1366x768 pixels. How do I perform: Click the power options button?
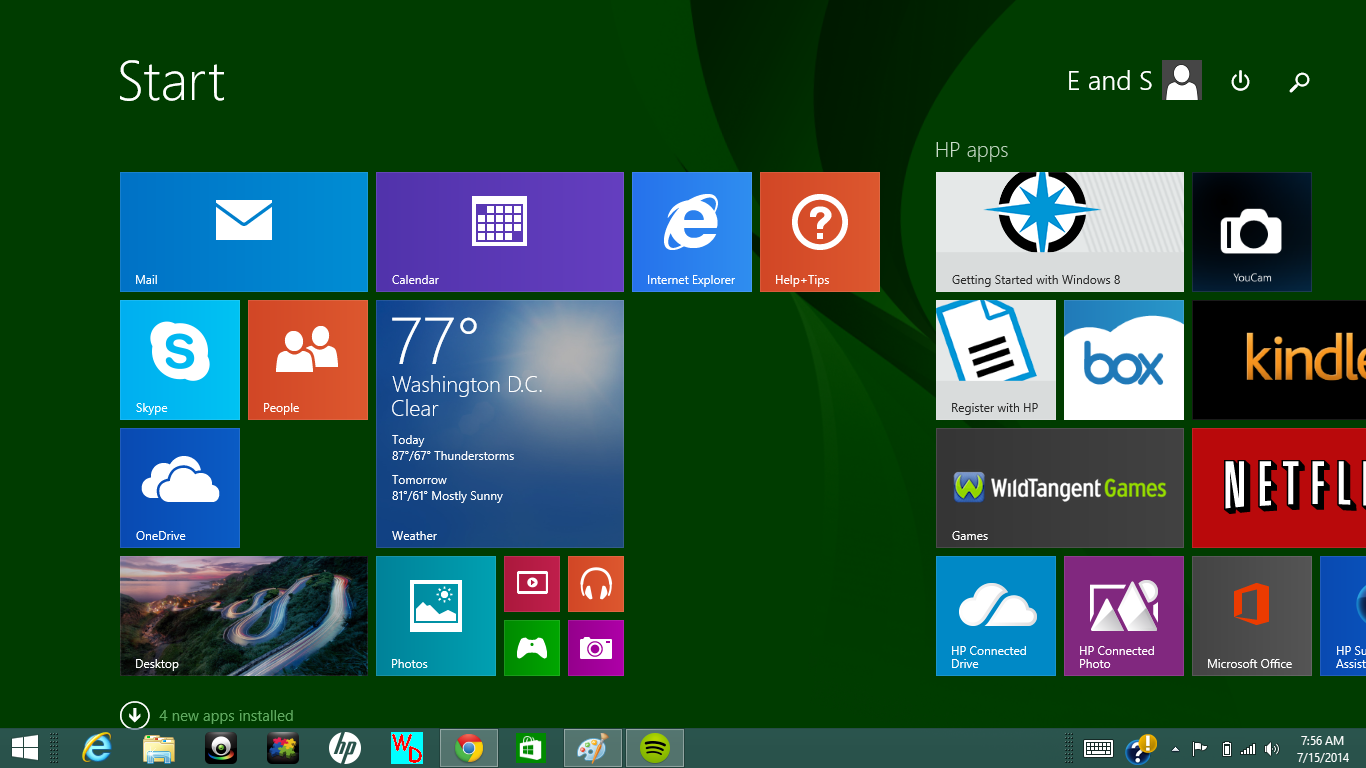tap(1240, 81)
